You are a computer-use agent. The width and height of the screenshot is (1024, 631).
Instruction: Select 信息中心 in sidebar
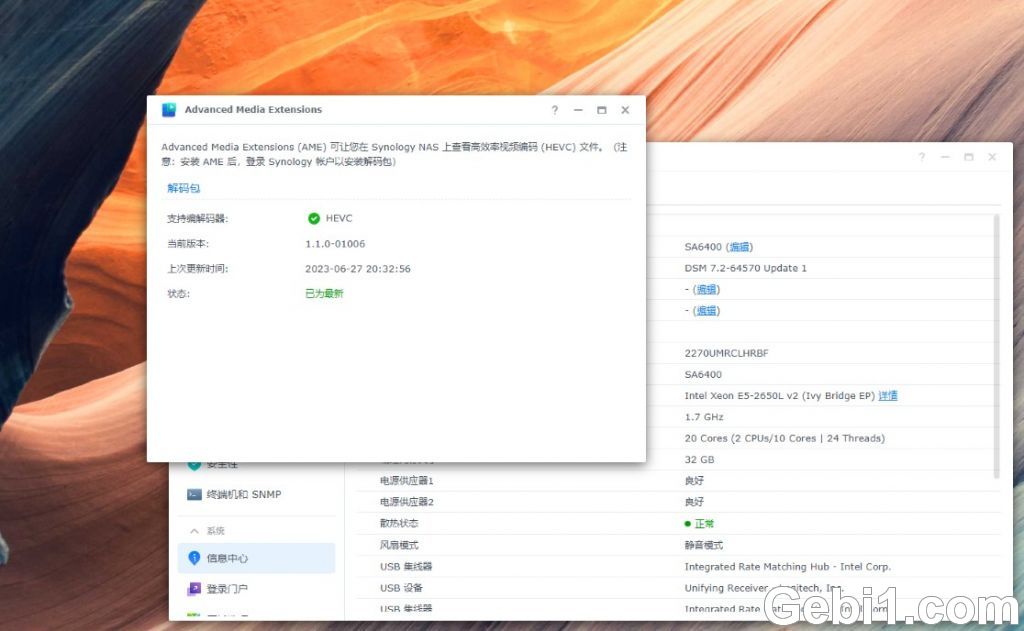point(256,558)
